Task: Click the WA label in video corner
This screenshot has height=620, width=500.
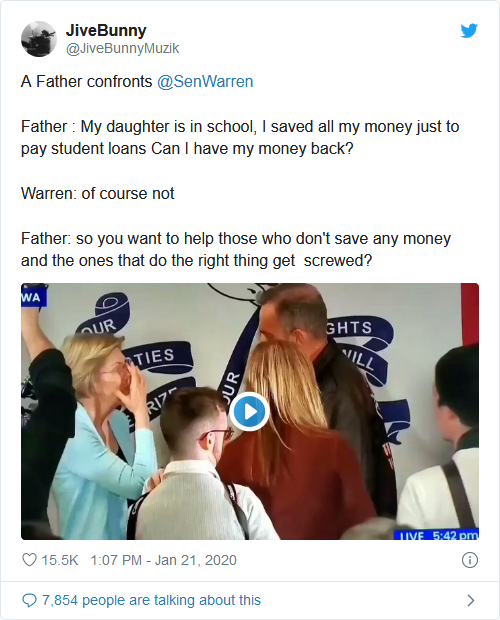Action: click(x=34, y=297)
